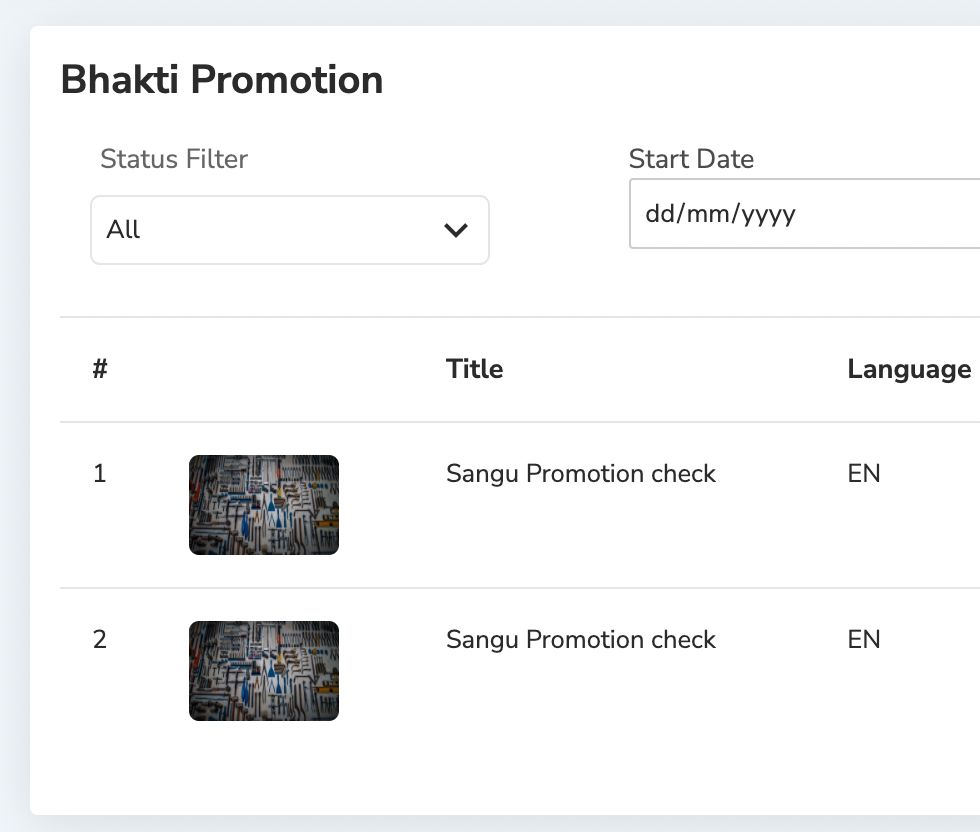
Task: Click the row number 2 cell
Action: [99, 639]
